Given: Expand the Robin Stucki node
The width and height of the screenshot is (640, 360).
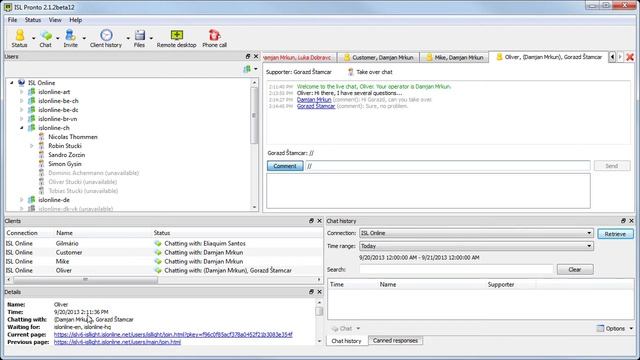Looking at the screenshot, I should (x=31, y=146).
